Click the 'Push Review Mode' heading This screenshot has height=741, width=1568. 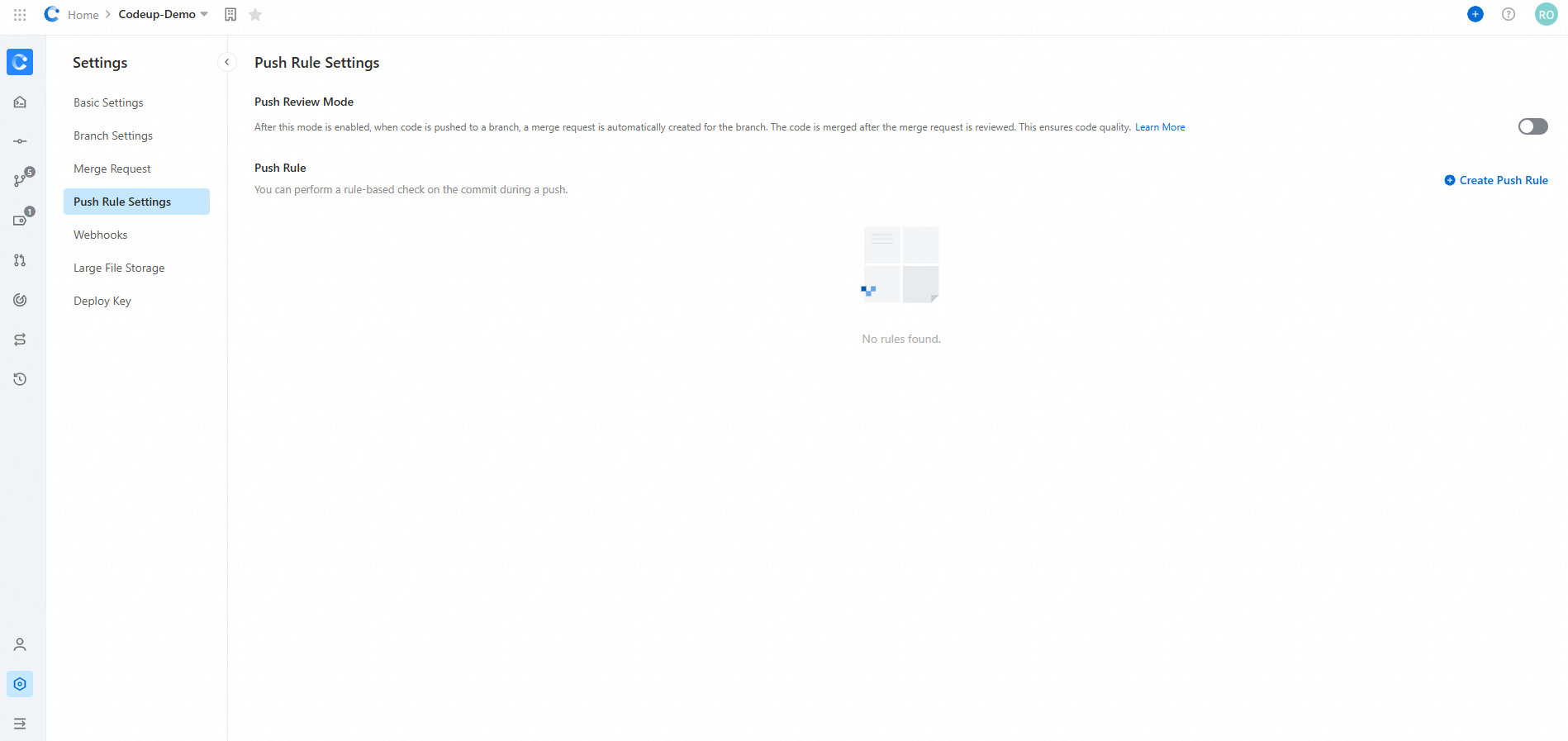click(x=304, y=102)
